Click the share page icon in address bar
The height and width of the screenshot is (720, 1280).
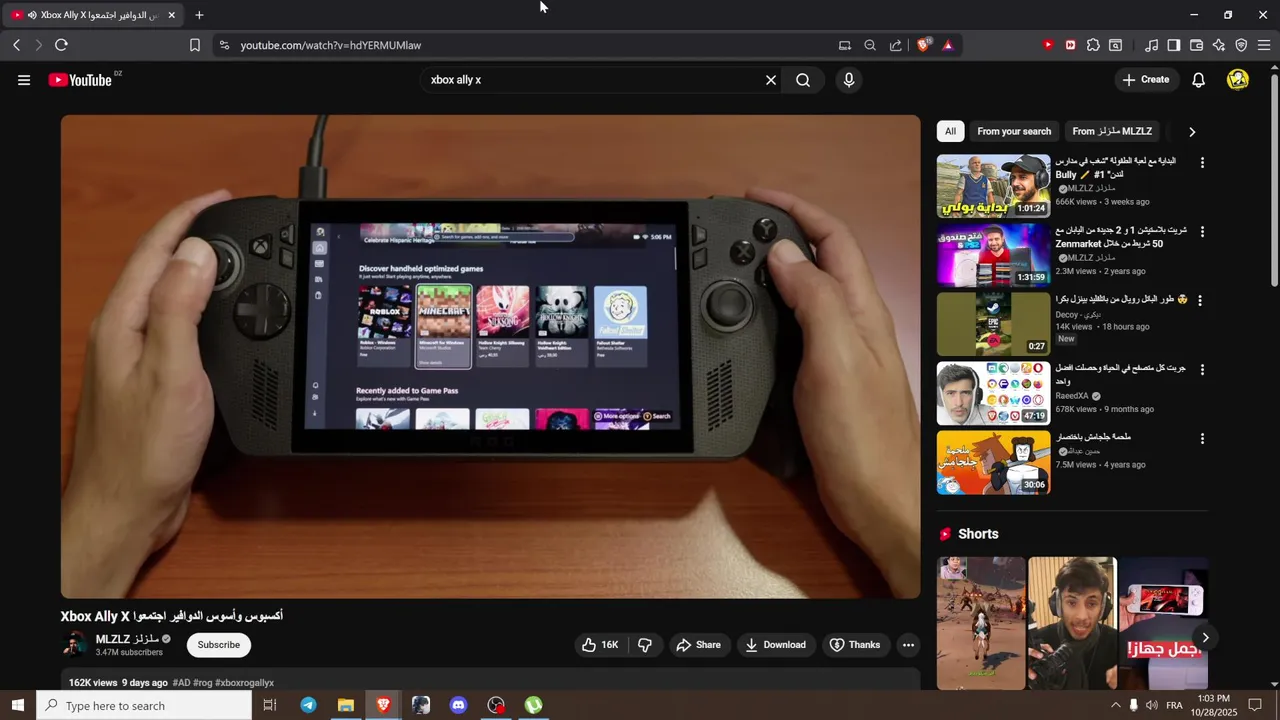pyautogui.click(x=895, y=45)
